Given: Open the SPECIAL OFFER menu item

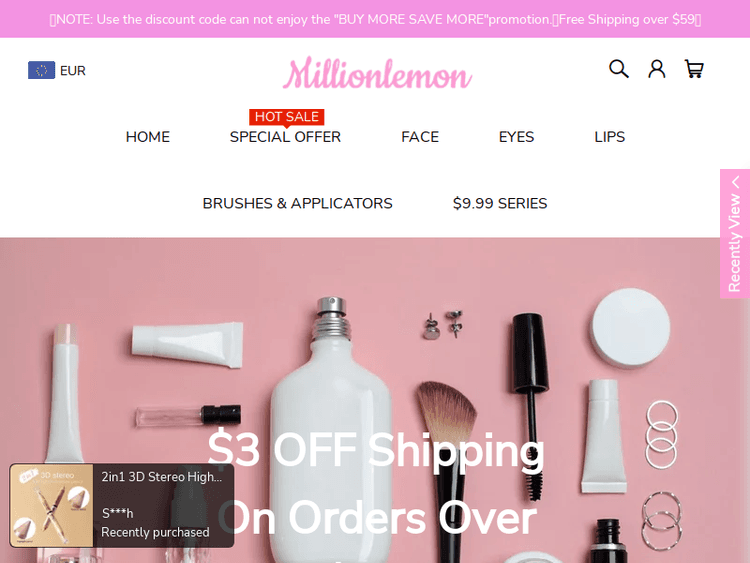Looking at the screenshot, I should click(x=285, y=137).
